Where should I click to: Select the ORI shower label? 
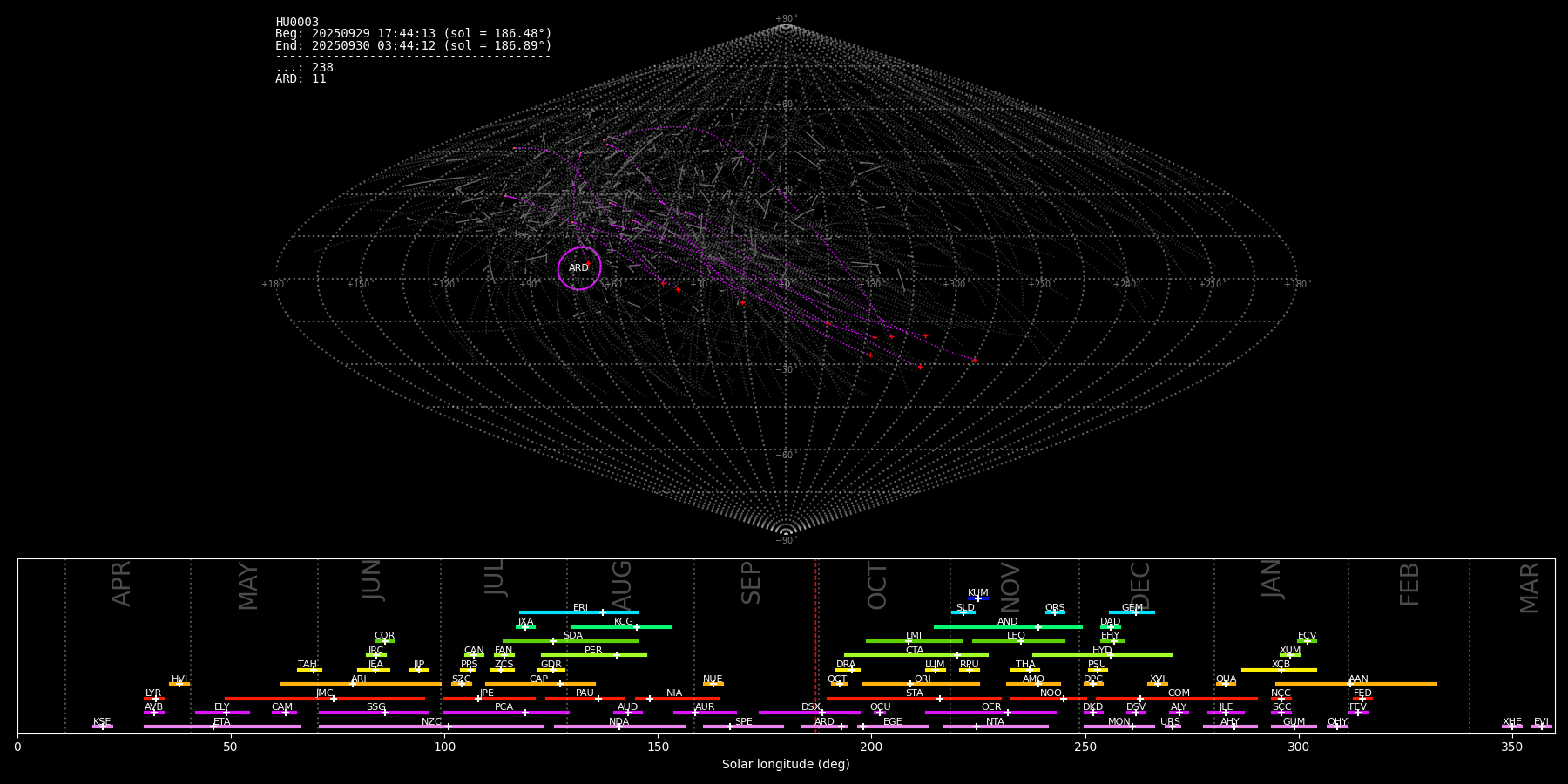point(923,679)
